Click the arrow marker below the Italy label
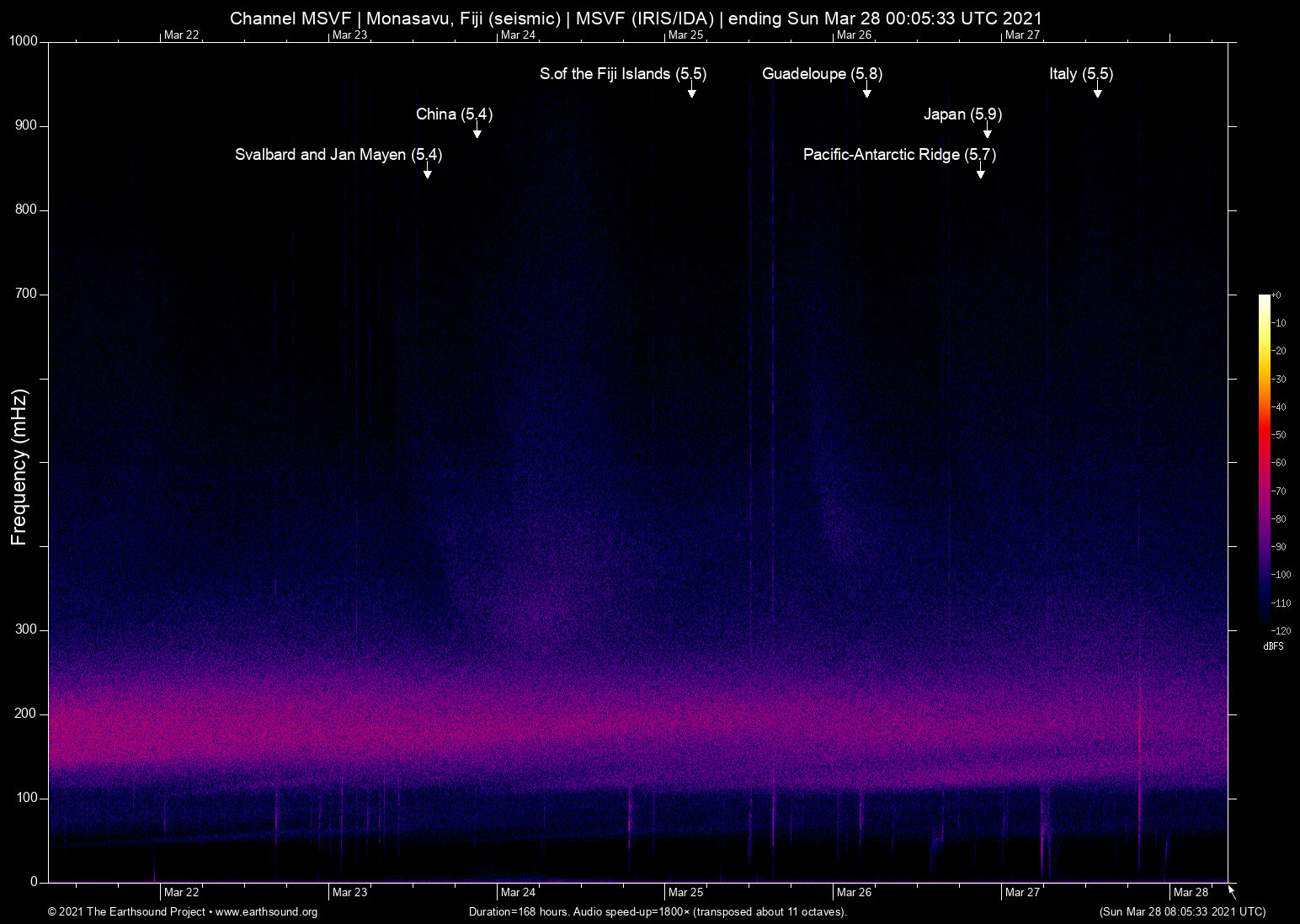This screenshot has height=924, width=1300. 1097,91
